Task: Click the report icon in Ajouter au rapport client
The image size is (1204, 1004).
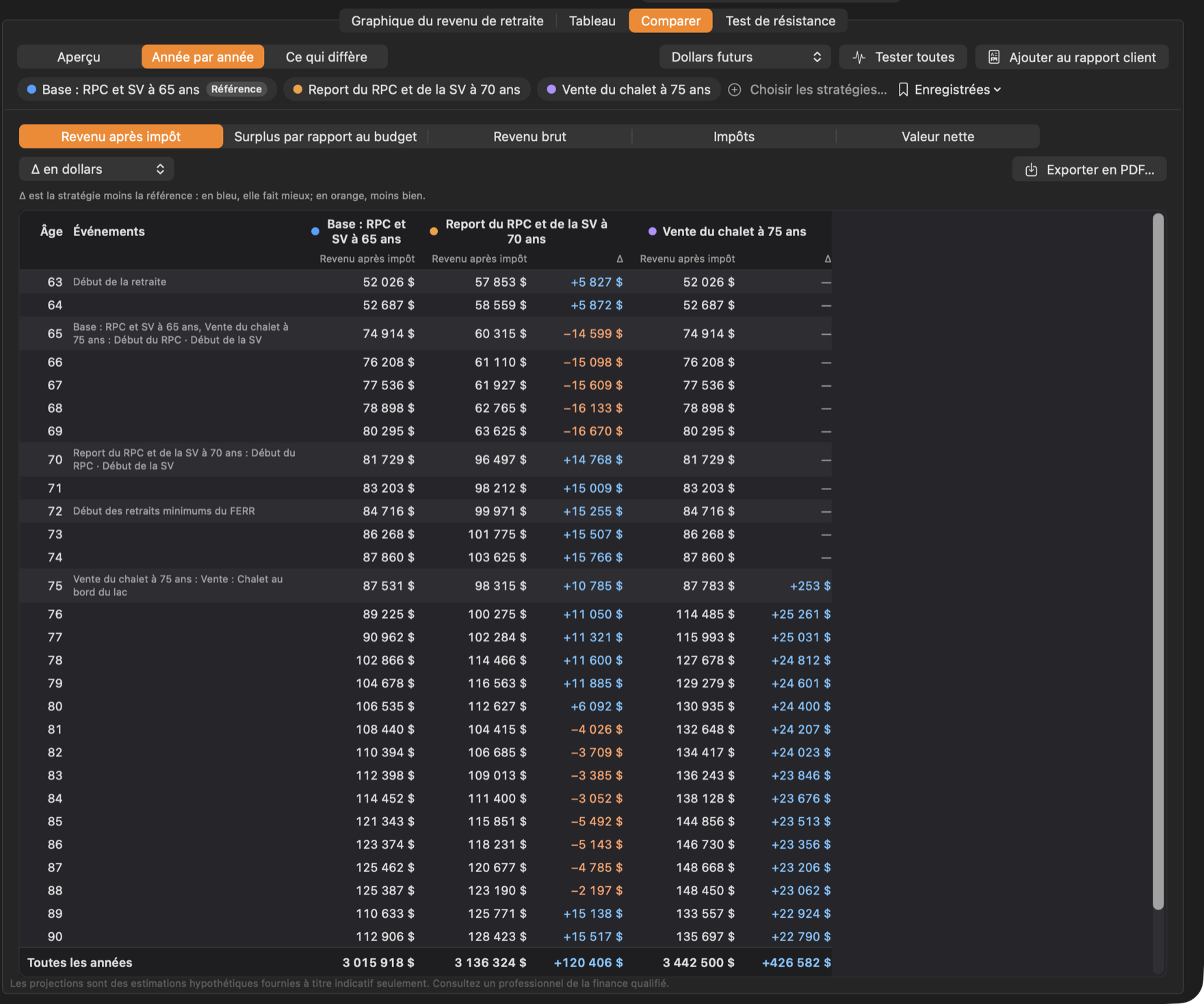Action: (994, 57)
